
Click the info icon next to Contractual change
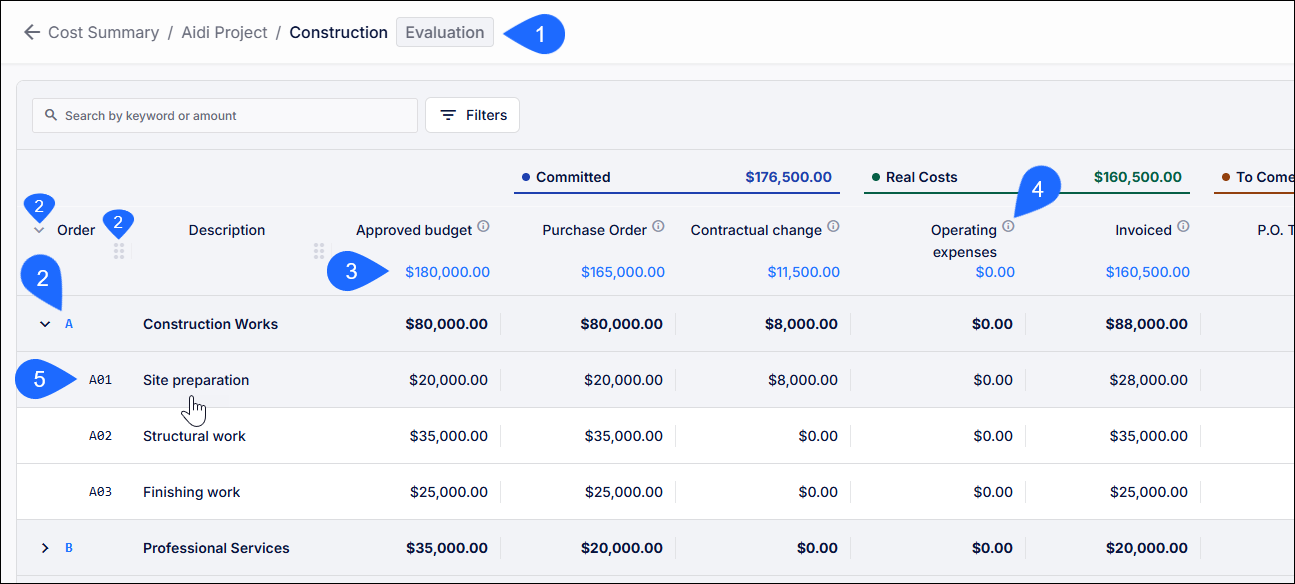(833, 227)
